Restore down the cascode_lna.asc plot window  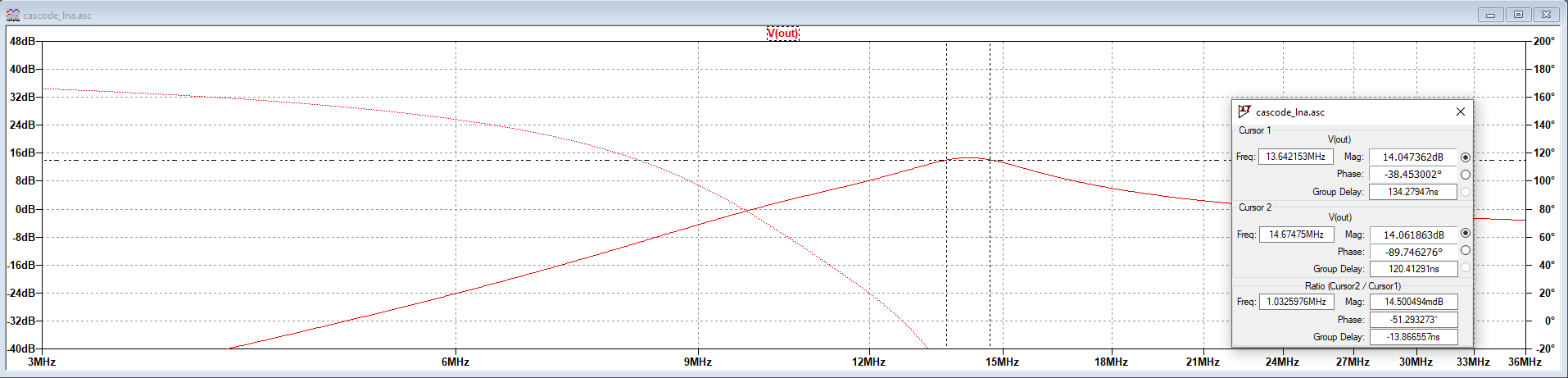(x=1518, y=15)
